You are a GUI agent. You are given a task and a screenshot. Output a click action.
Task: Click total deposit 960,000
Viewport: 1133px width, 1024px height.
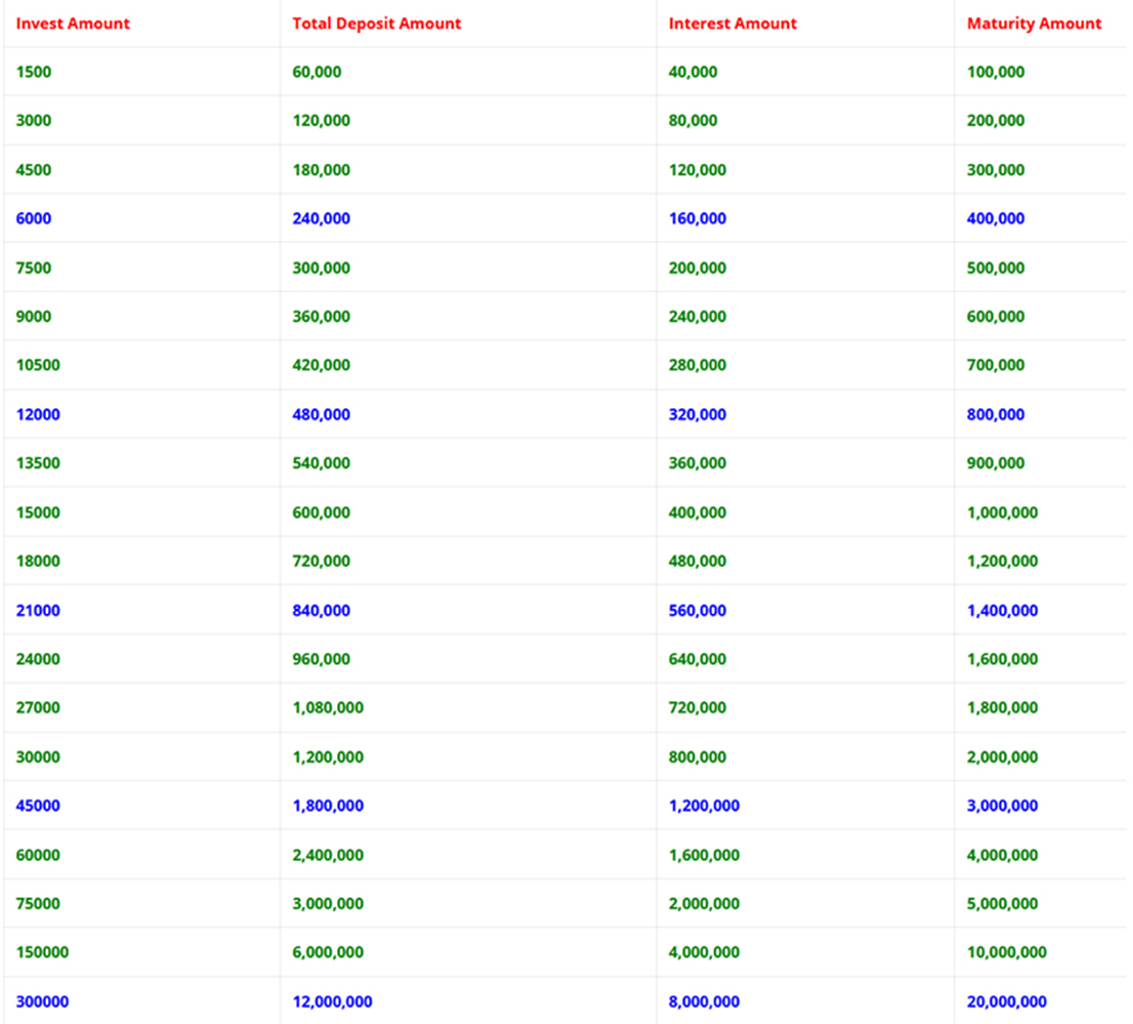click(321, 658)
